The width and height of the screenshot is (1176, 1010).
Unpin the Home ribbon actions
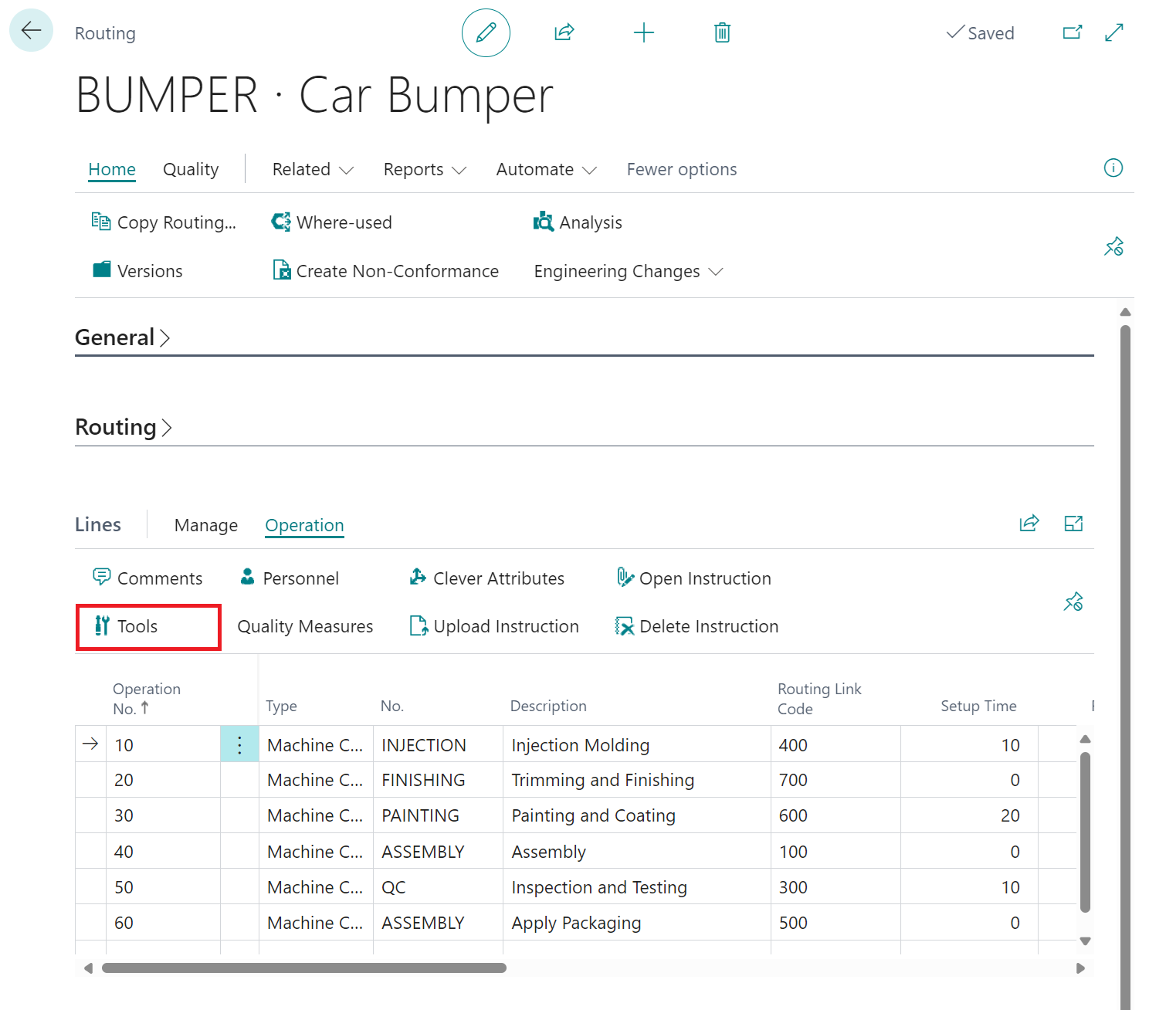(x=1113, y=246)
